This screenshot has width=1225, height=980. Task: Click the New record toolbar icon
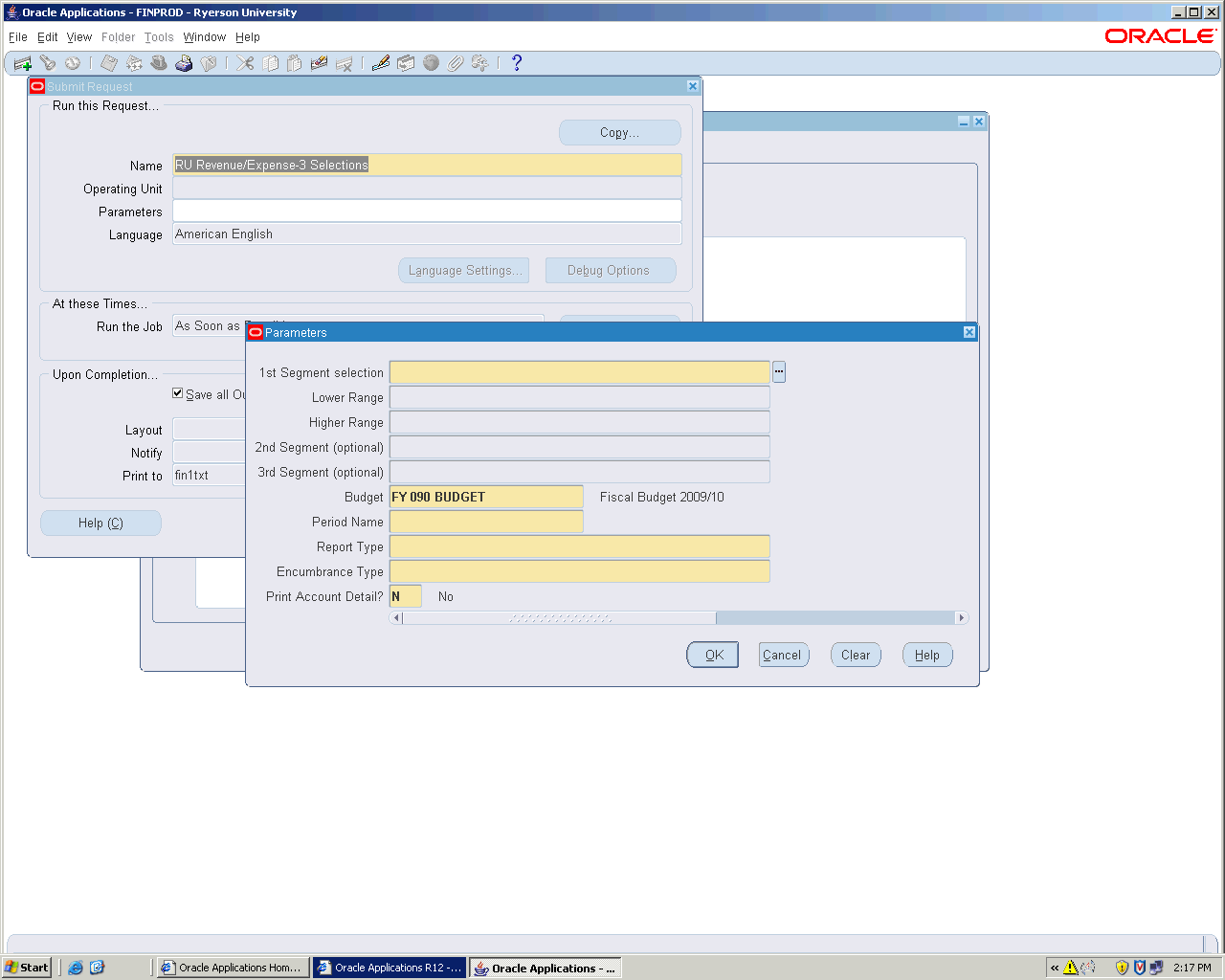pyautogui.click(x=22, y=63)
